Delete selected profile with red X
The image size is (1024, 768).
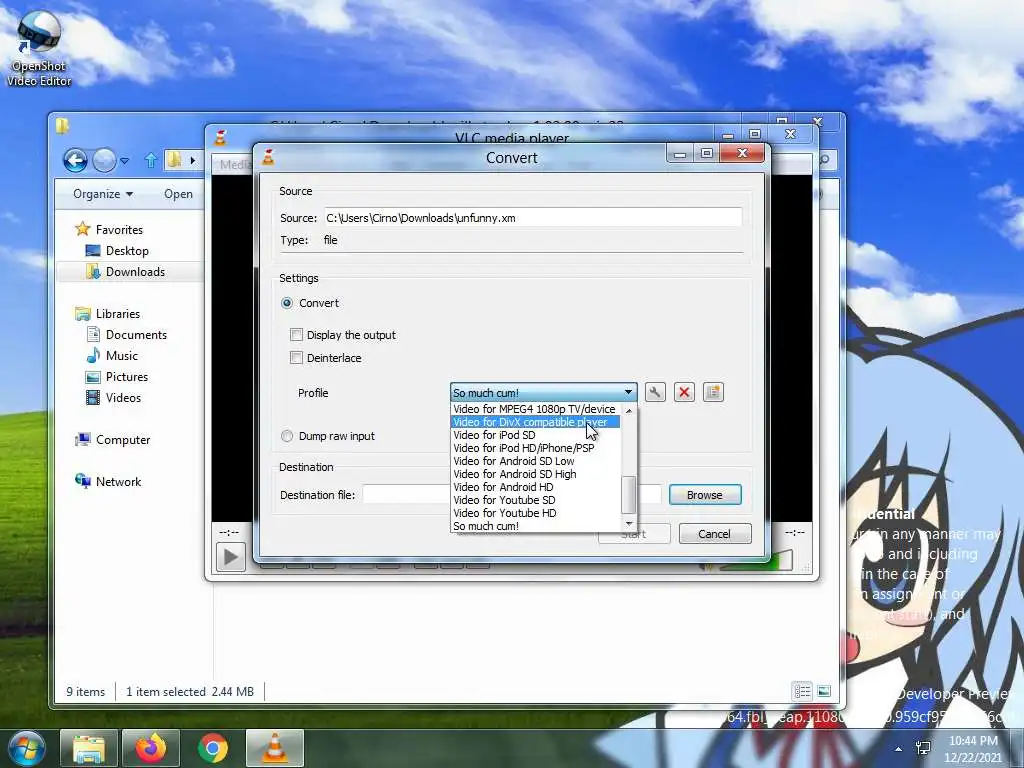[x=684, y=392]
